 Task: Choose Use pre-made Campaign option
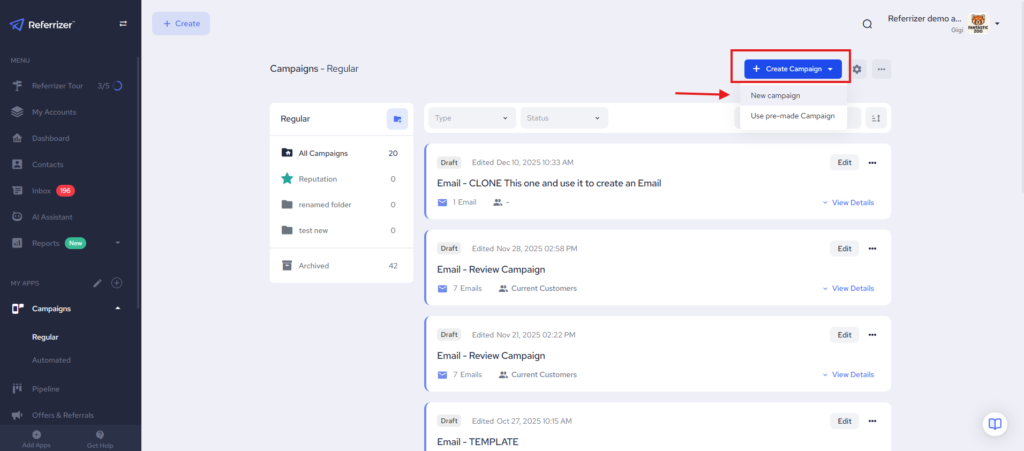792,116
